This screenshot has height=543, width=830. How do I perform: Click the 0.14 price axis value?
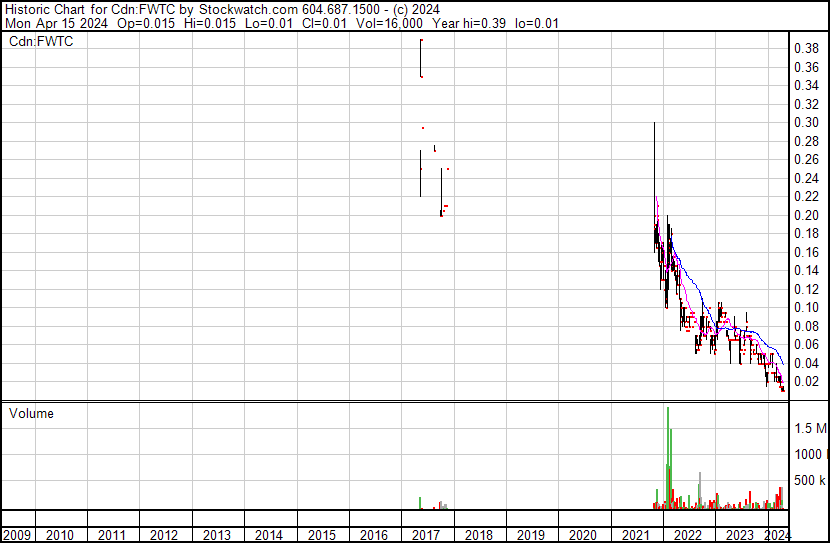pyautogui.click(x=807, y=270)
